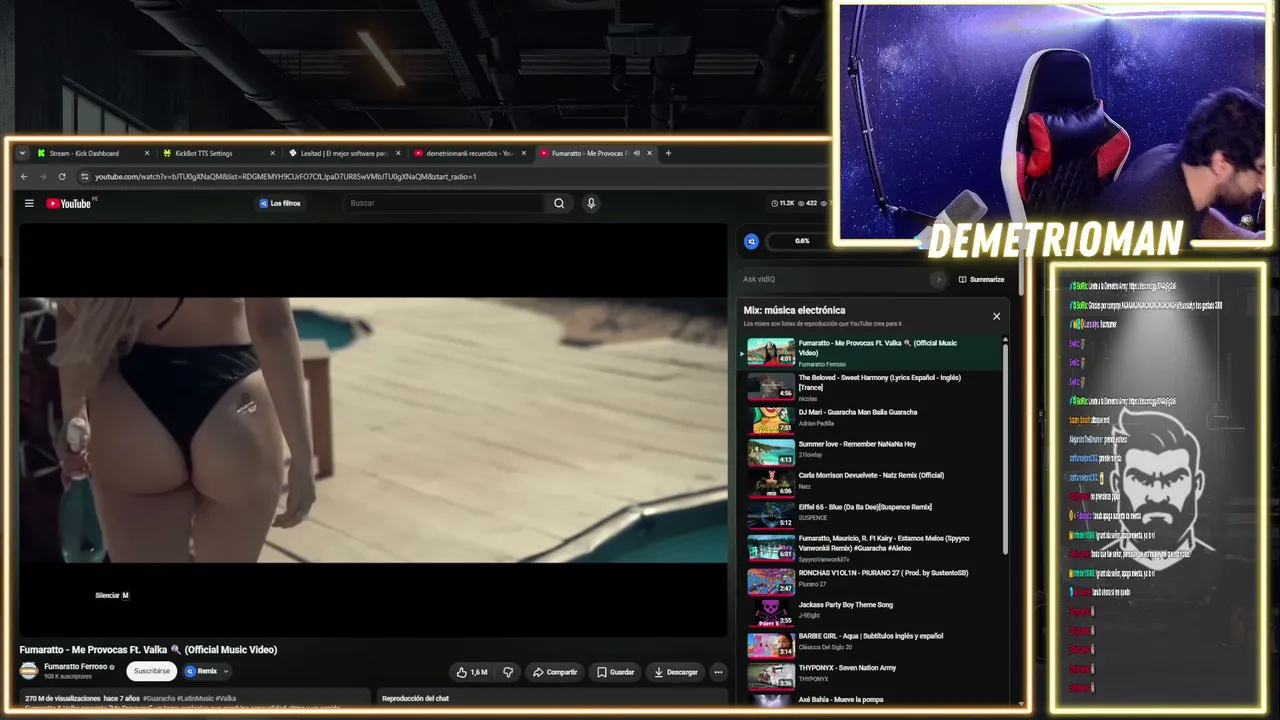Switch to the demetriomanli recuerdos YouTube tab
The image size is (1280, 720).
click(469, 153)
